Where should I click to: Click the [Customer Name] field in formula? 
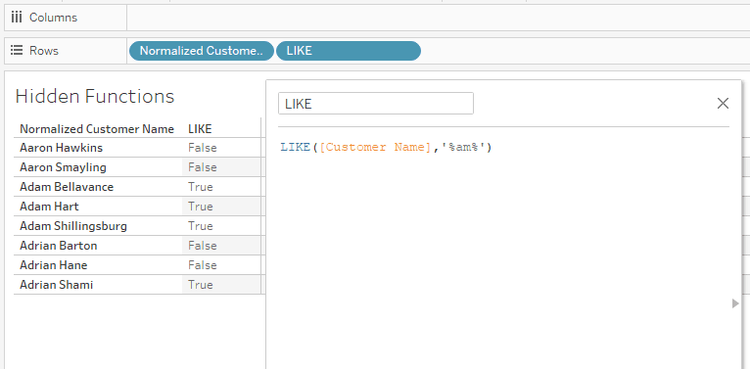coord(375,147)
